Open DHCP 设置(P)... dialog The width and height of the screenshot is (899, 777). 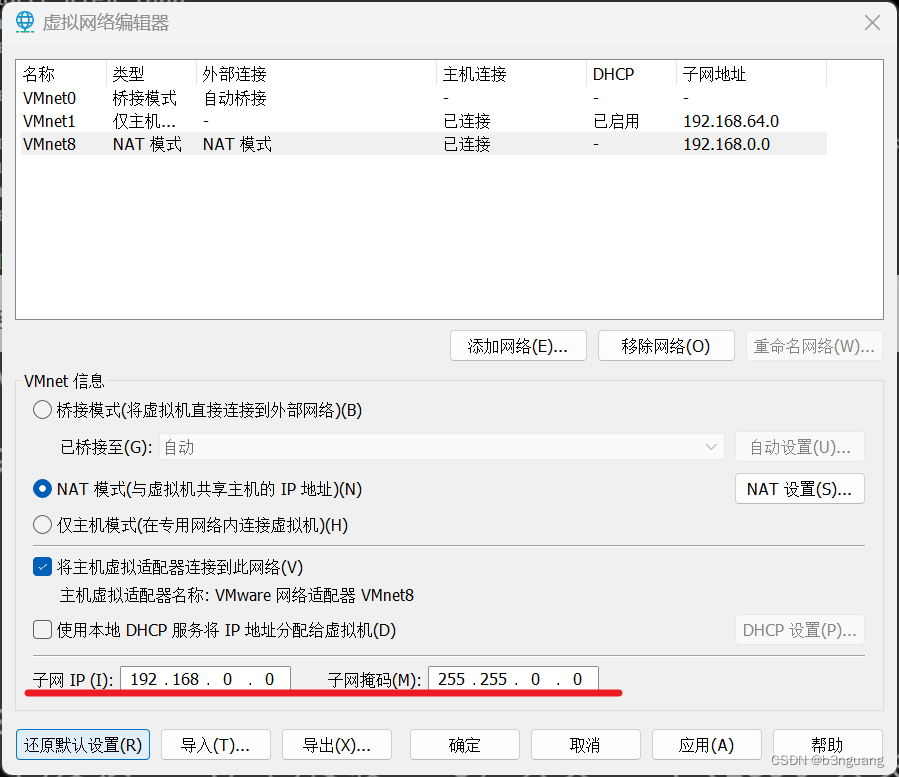800,630
